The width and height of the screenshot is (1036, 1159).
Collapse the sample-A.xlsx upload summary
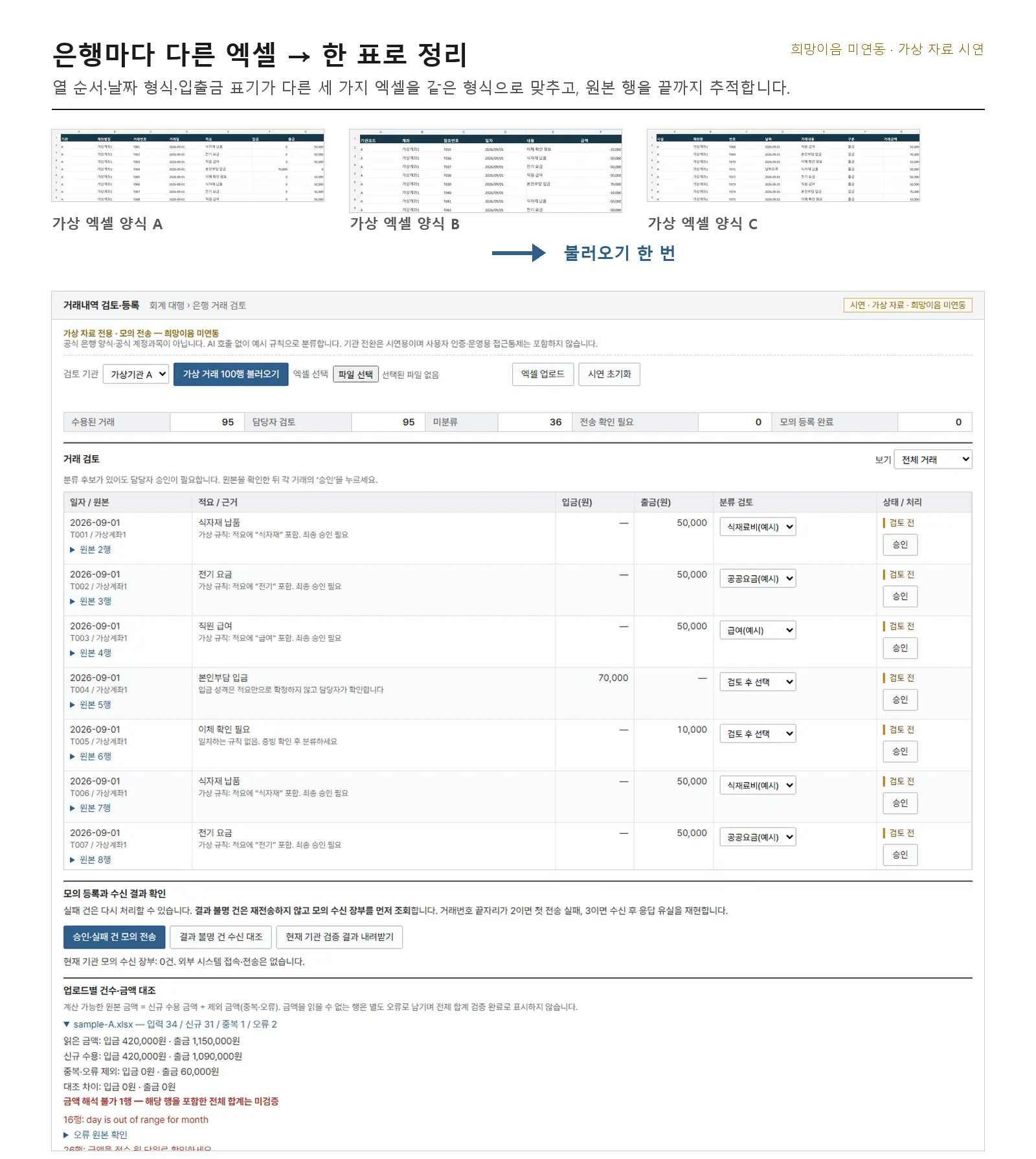tap(170, 1024)
